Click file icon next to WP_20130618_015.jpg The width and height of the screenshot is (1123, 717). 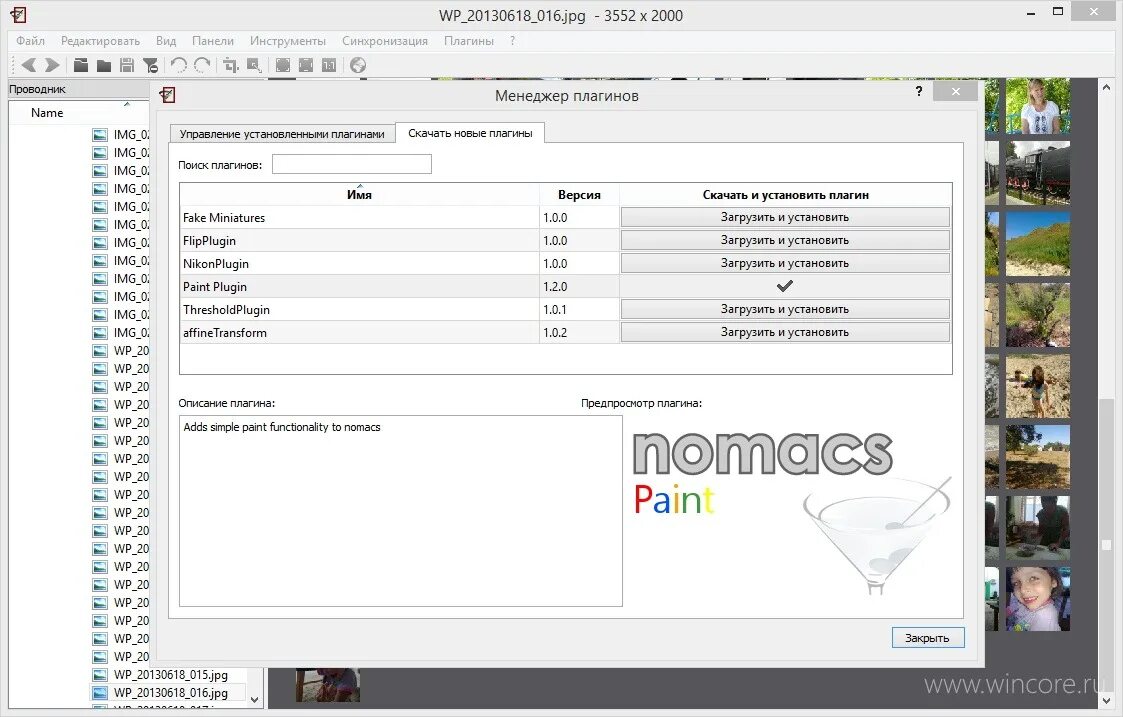(x=100, y=675)
